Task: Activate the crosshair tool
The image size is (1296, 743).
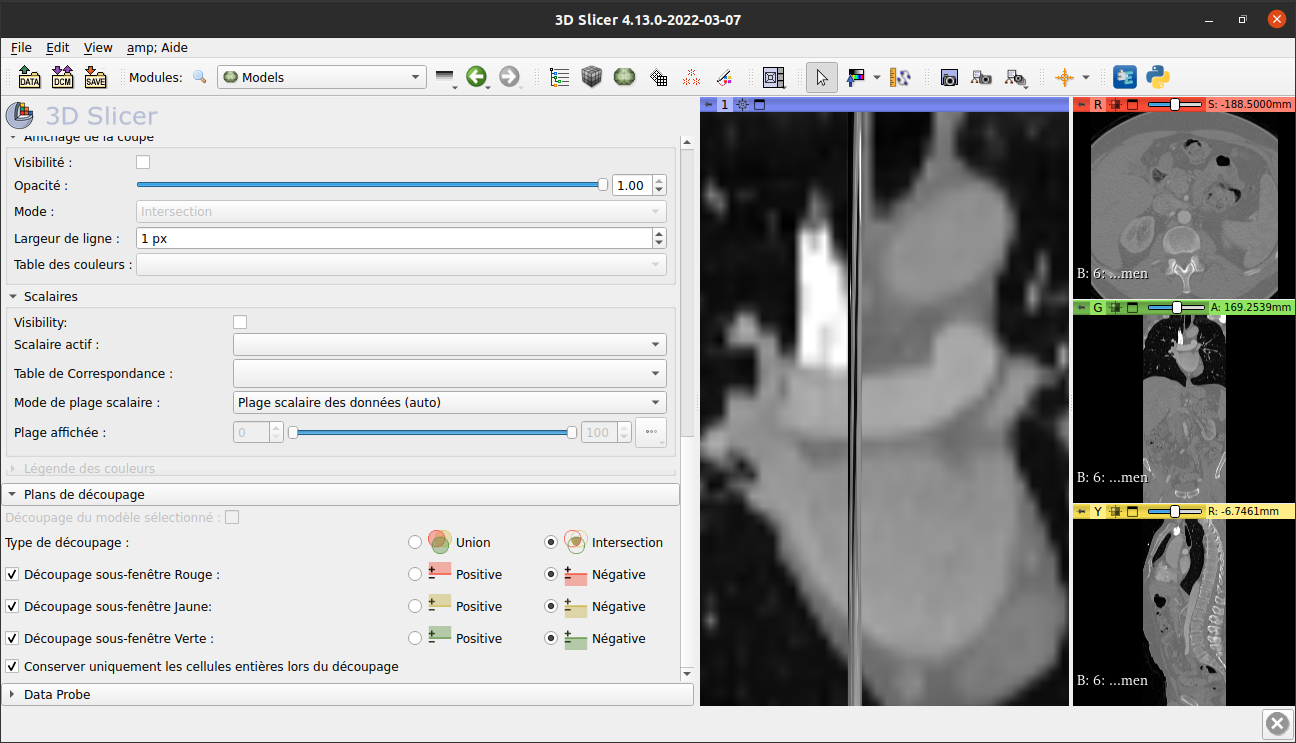Action: click(x=1064, y=76)
